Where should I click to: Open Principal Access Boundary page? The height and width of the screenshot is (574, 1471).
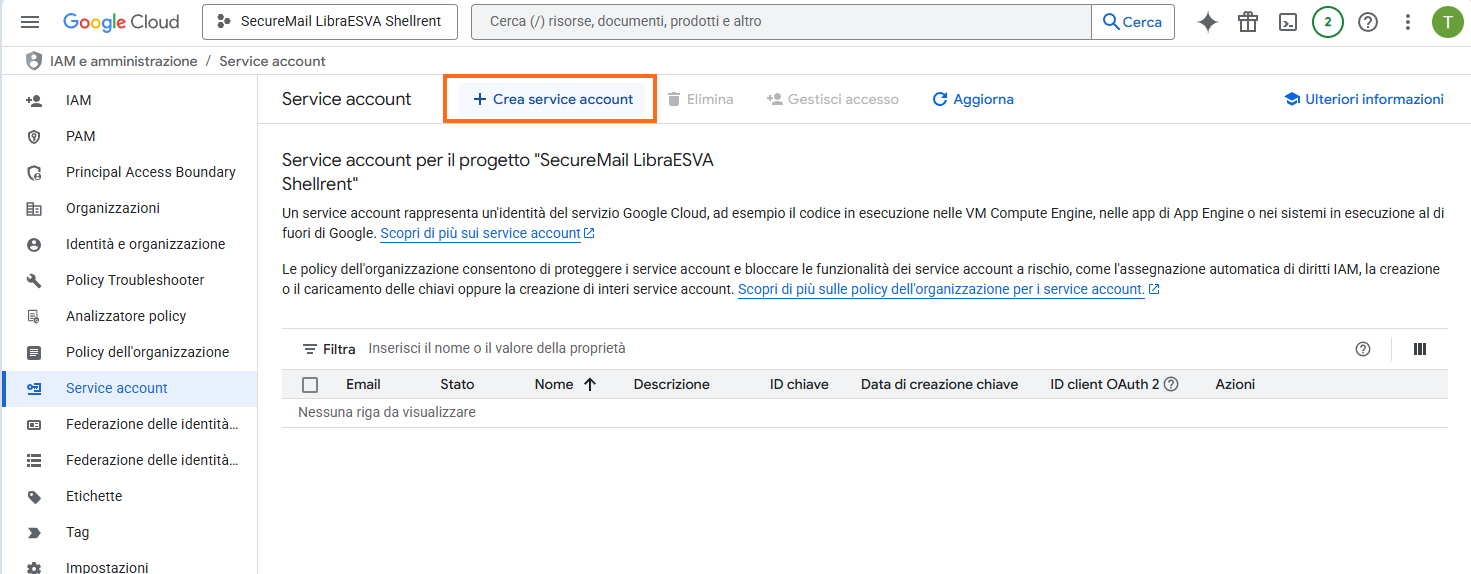point(150,172)
